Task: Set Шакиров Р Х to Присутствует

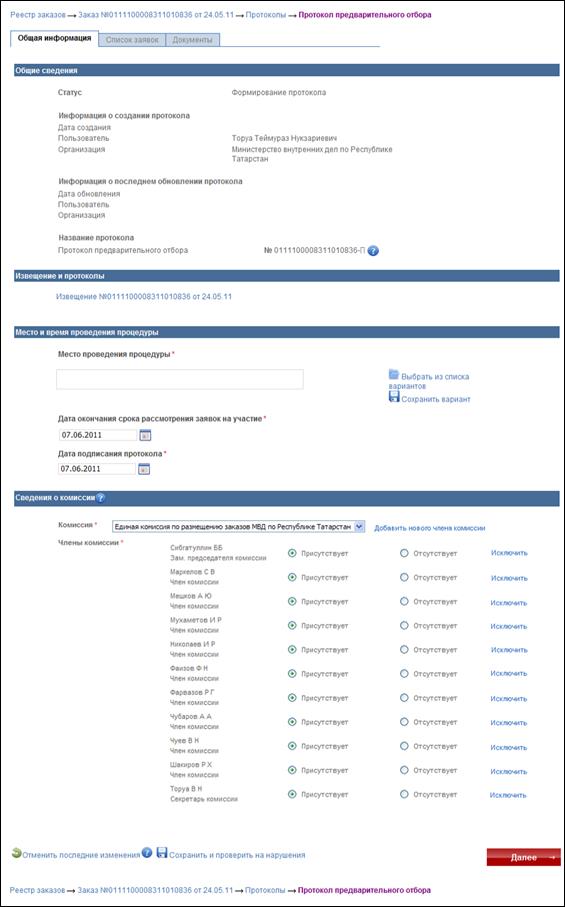Action: tap(292, 770)
